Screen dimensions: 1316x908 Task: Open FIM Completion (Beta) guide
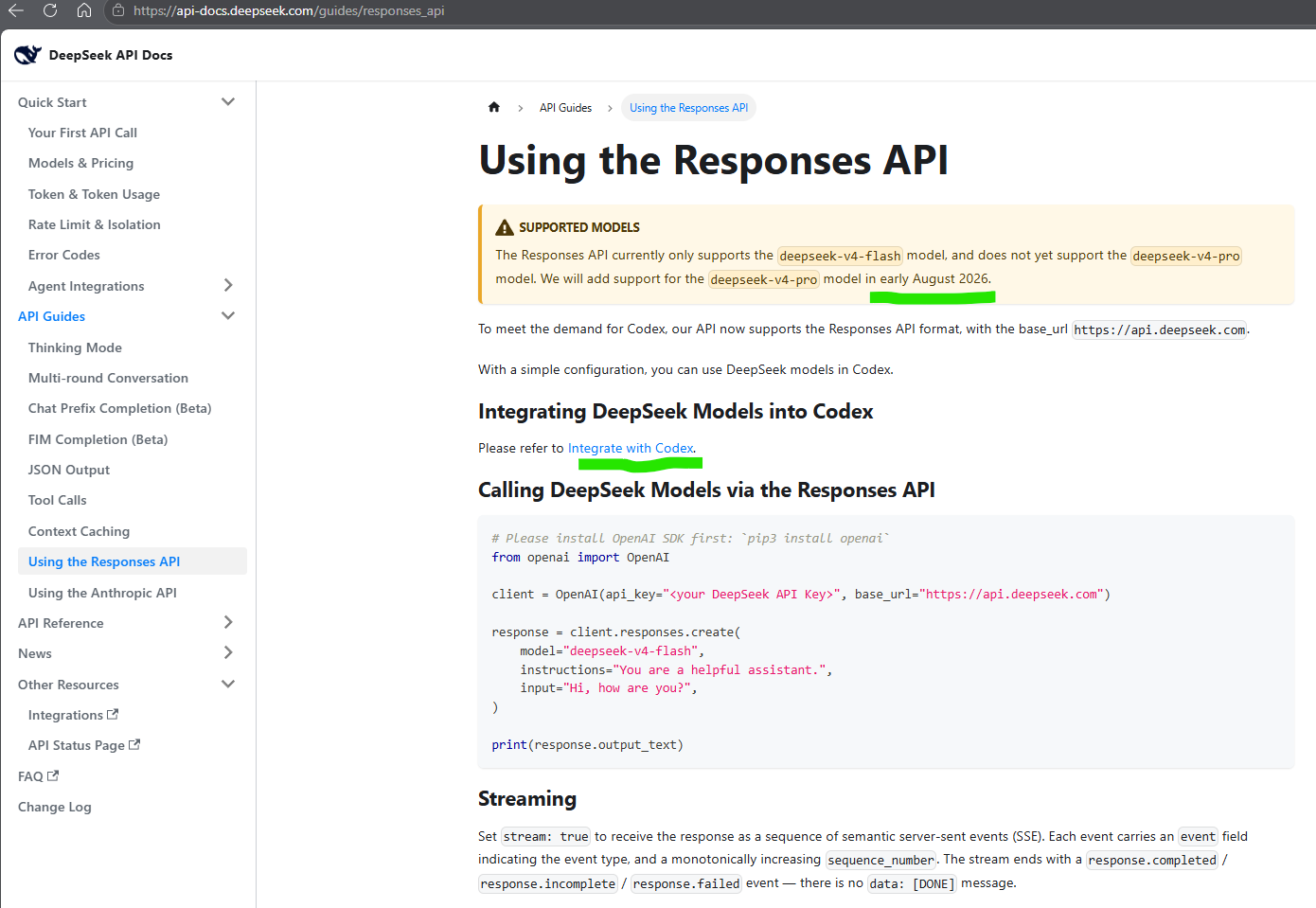tap(98, 439)
